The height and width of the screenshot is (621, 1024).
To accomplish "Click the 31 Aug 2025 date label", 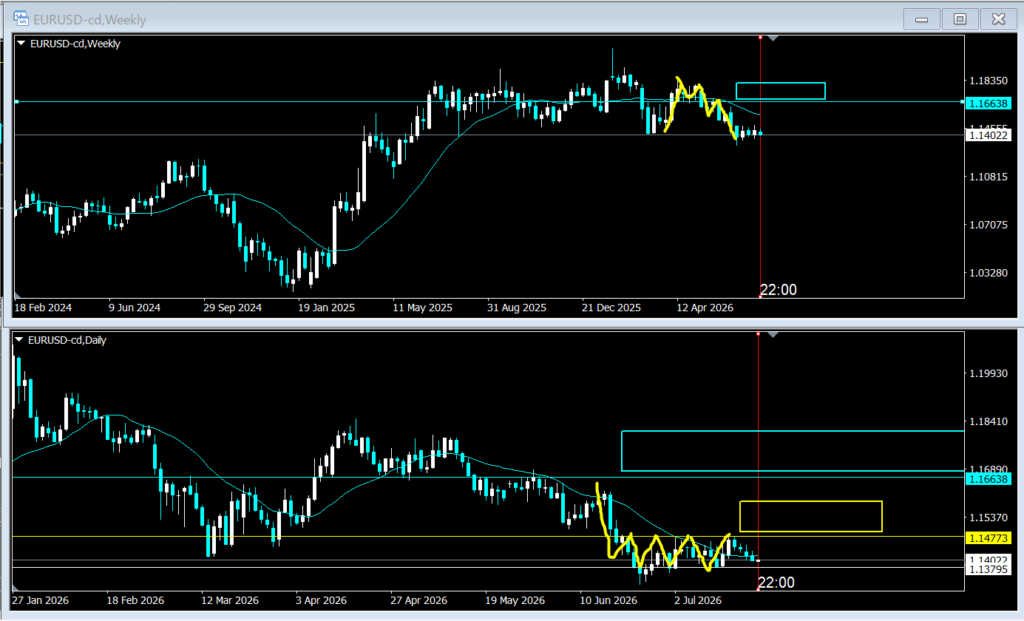I will coord(517,308).
